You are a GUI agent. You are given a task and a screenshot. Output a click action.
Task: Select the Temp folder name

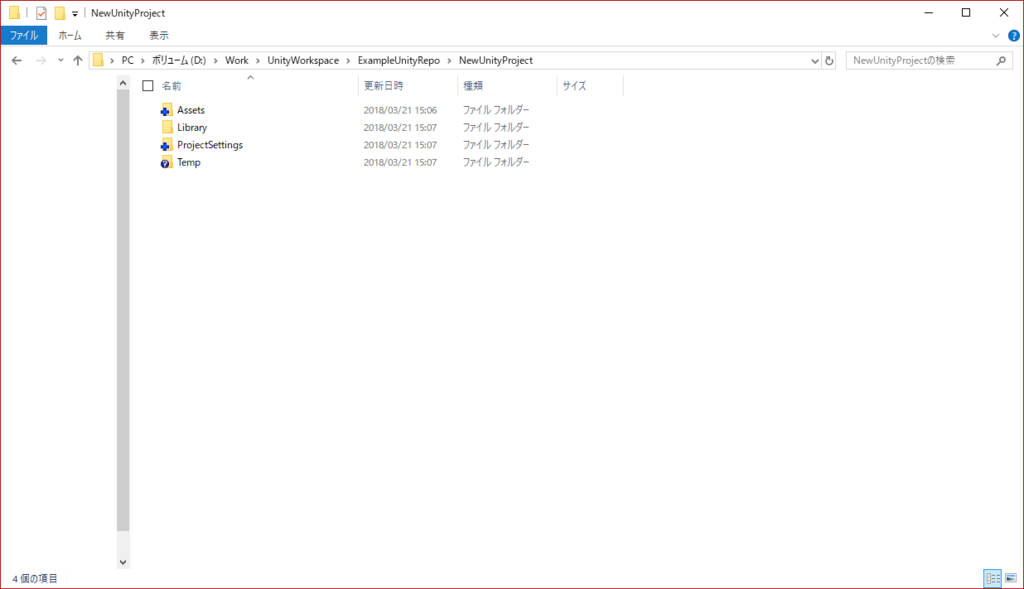point(189,163)
